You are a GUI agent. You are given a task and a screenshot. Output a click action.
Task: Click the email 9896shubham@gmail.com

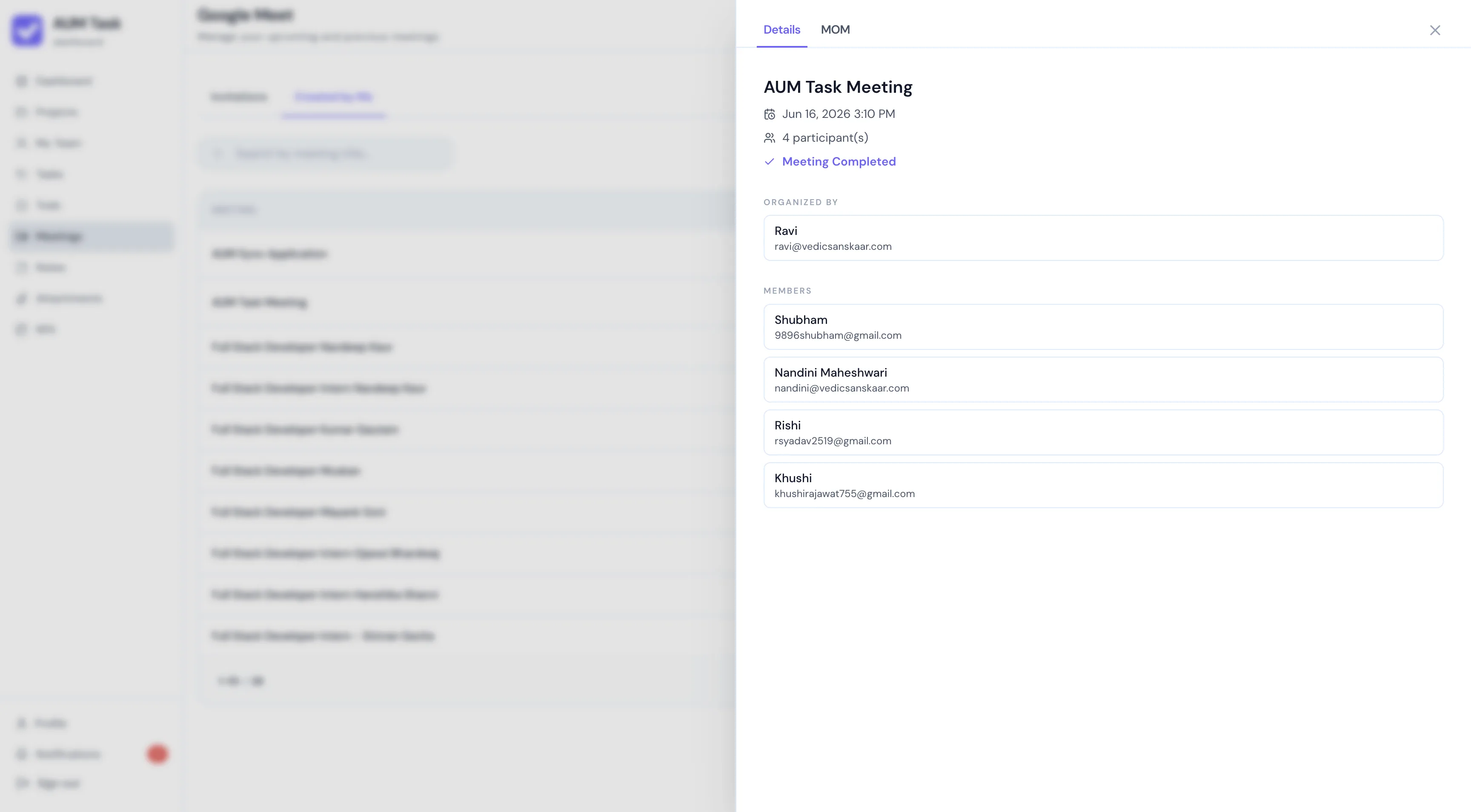click(x=838, y=336)
